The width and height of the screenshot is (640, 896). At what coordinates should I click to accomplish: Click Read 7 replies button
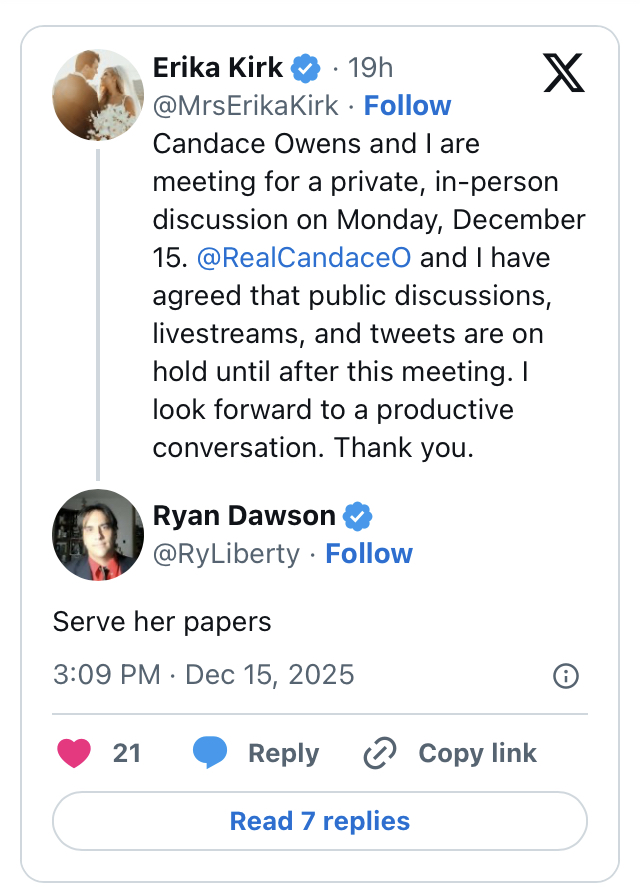[320, 822]
